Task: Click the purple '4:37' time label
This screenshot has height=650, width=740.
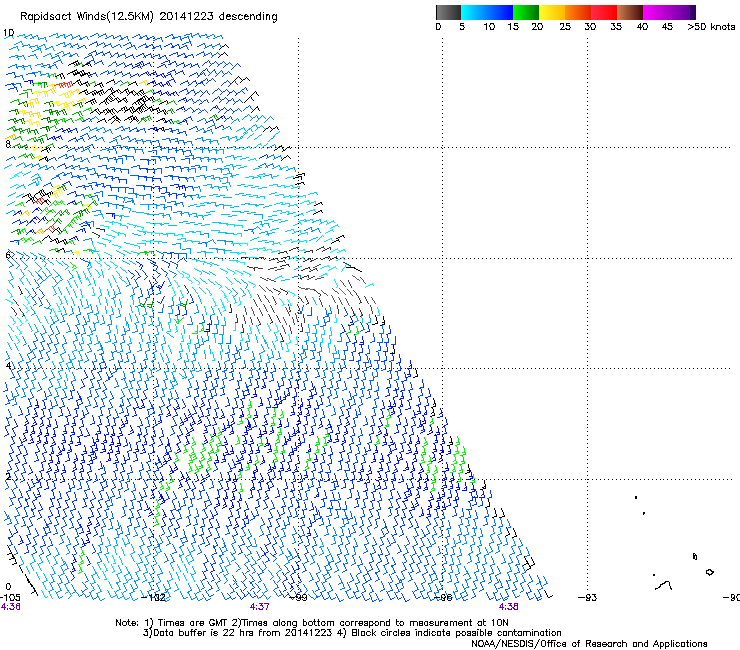Action: click(x=260, y=607)
